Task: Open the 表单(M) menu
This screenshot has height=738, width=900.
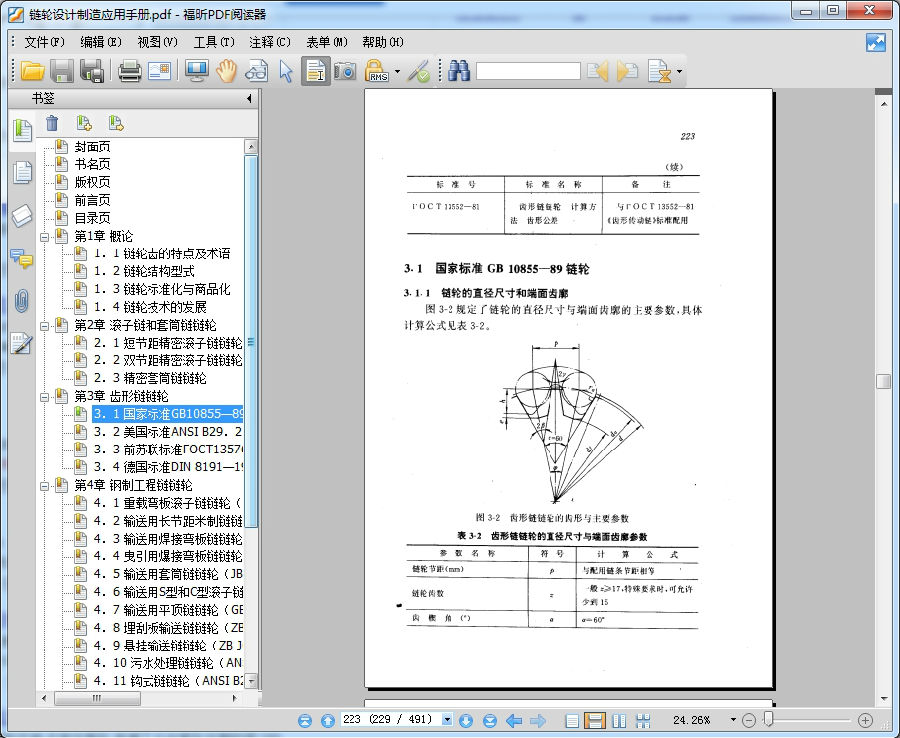Action: click(x=327, y=42)
